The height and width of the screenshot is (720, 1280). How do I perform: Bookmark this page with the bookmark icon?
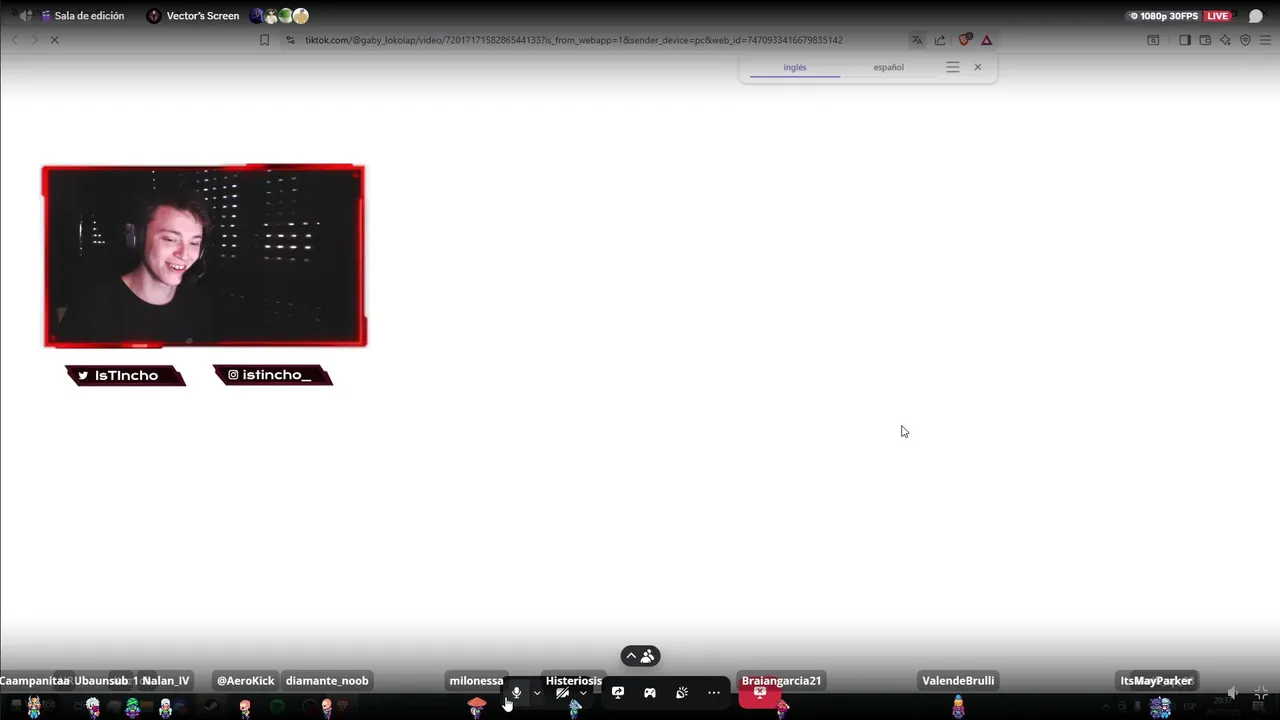pyautogui.click(x=264, y=40)
